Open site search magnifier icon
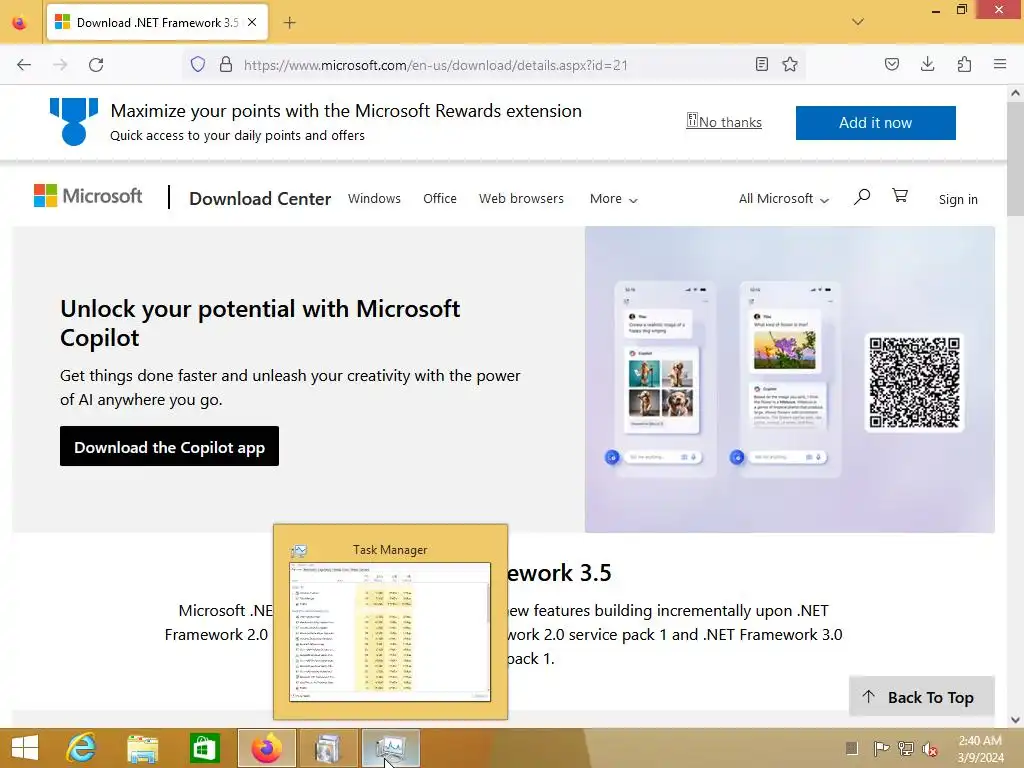Screen dimensions: 1024x768 (862, 197)
